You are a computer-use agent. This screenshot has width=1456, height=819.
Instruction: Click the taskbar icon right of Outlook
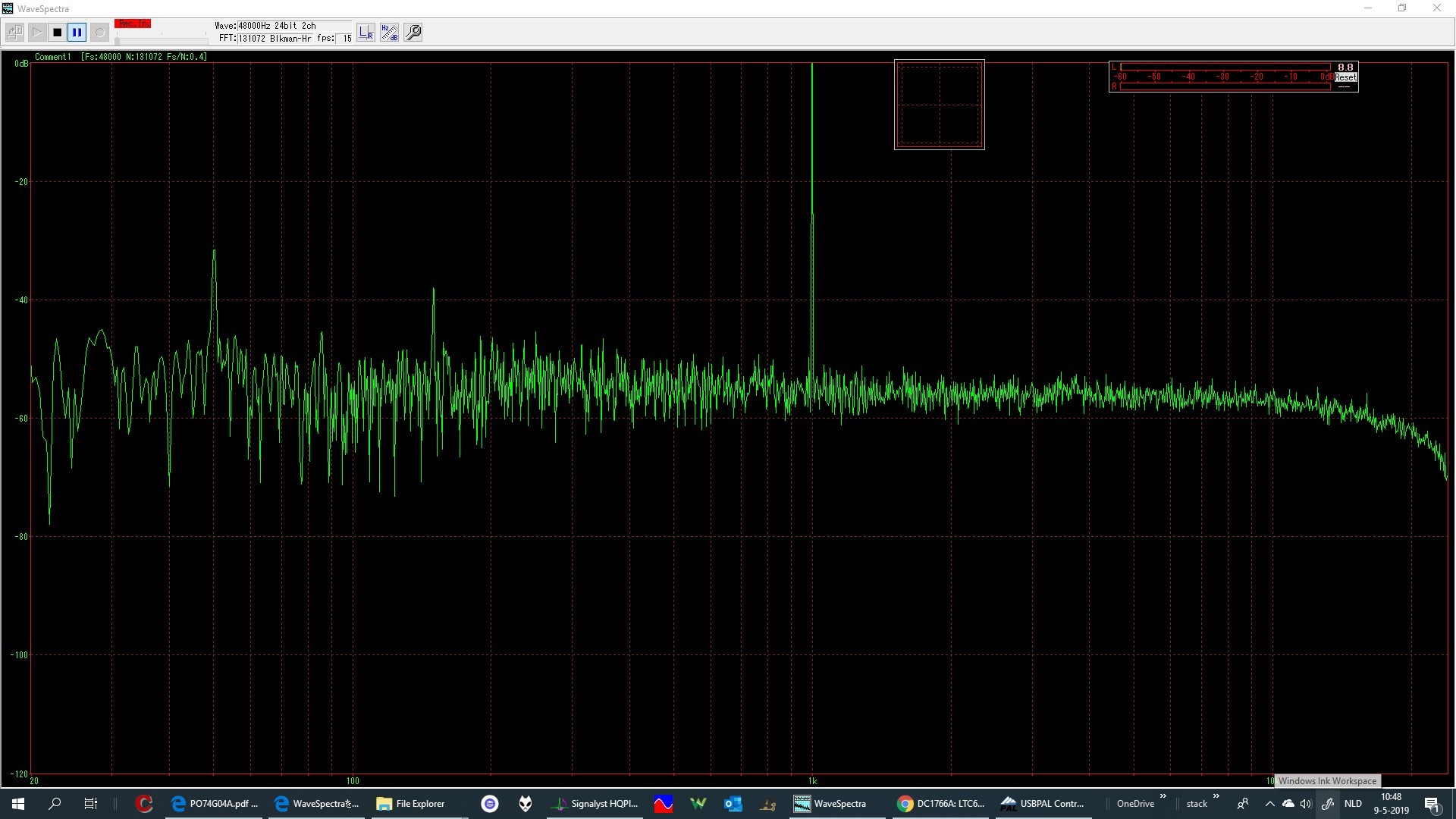coord(768,804)
